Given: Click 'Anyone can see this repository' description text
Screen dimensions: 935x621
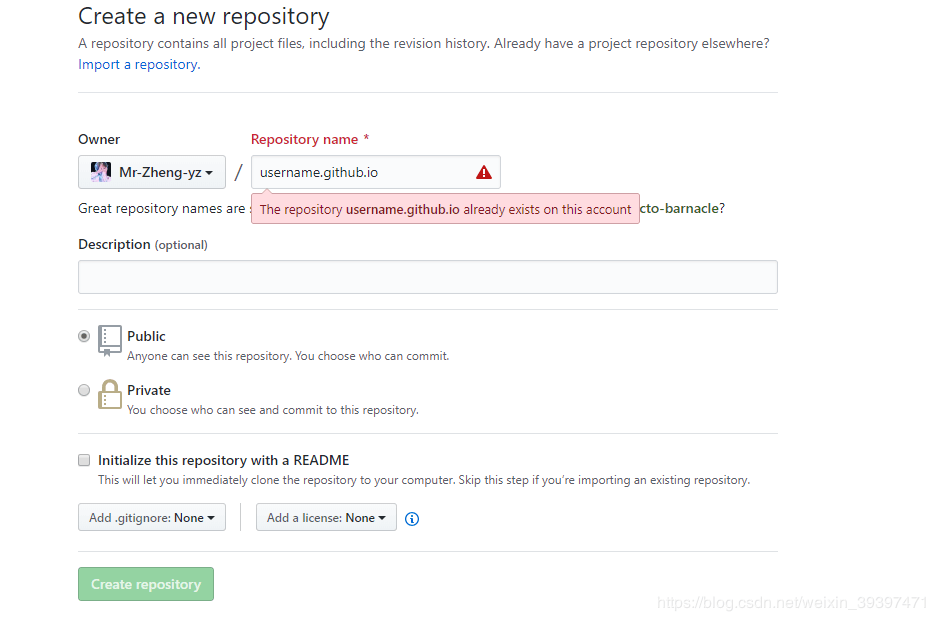Looking at the screenshot, I should pyautogui.click(x=288, y=356).
